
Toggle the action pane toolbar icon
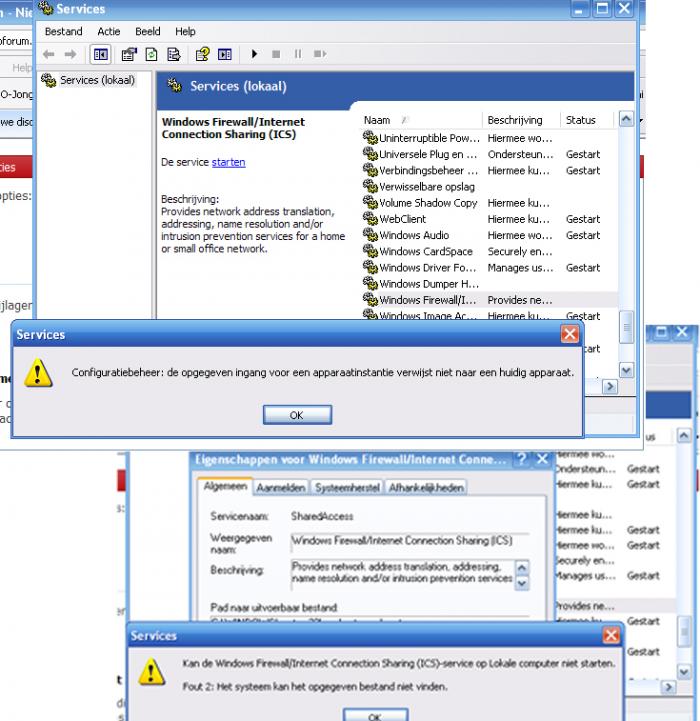click(224, 54)
